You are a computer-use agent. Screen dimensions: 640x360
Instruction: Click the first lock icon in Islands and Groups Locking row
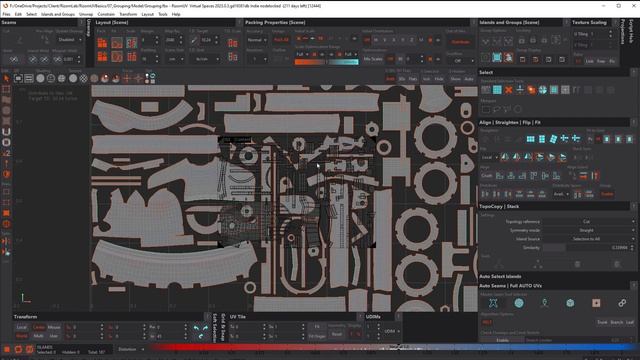click(522, 40)
